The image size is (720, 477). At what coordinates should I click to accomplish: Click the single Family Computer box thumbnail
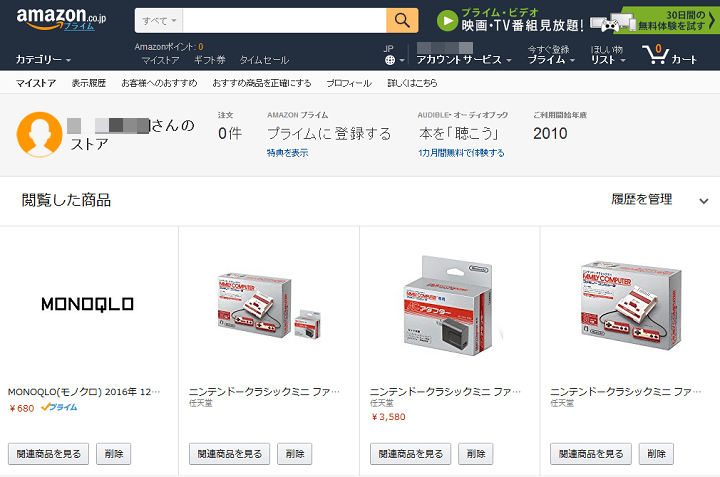pyautogui.click(x=630, y=304)
